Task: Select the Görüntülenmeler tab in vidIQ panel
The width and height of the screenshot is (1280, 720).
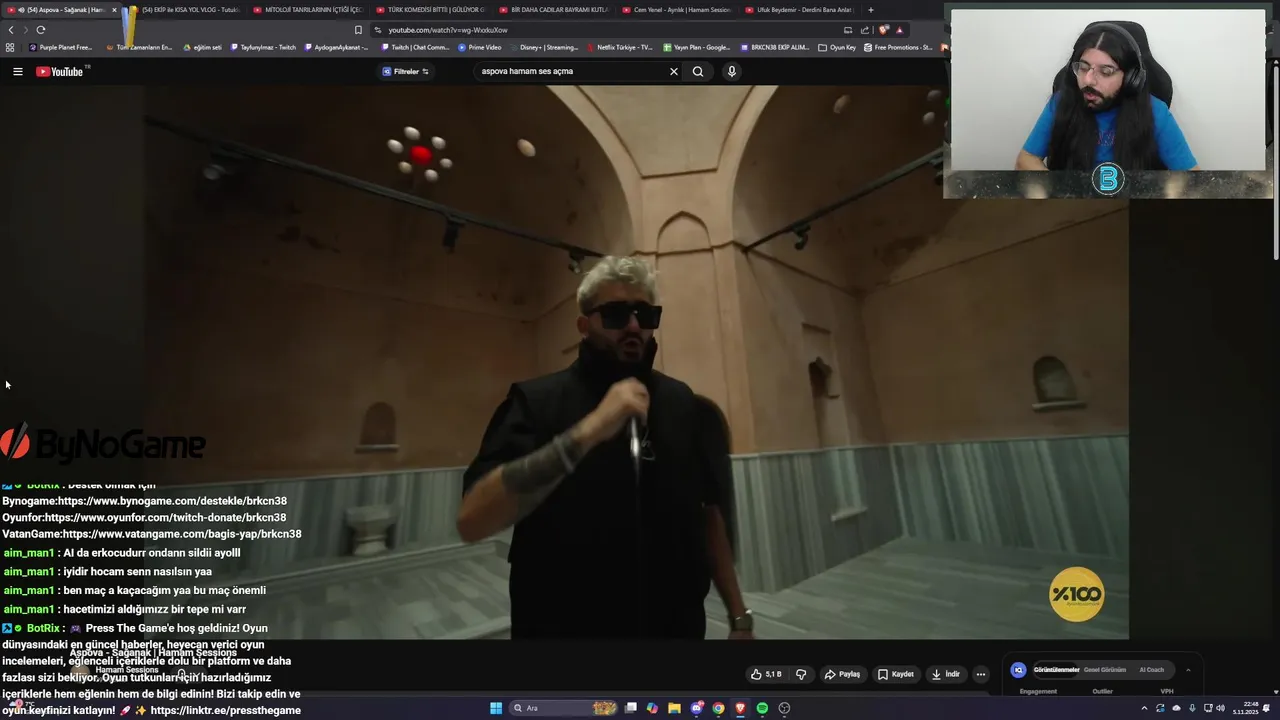Action: [x=1056, y=670]
